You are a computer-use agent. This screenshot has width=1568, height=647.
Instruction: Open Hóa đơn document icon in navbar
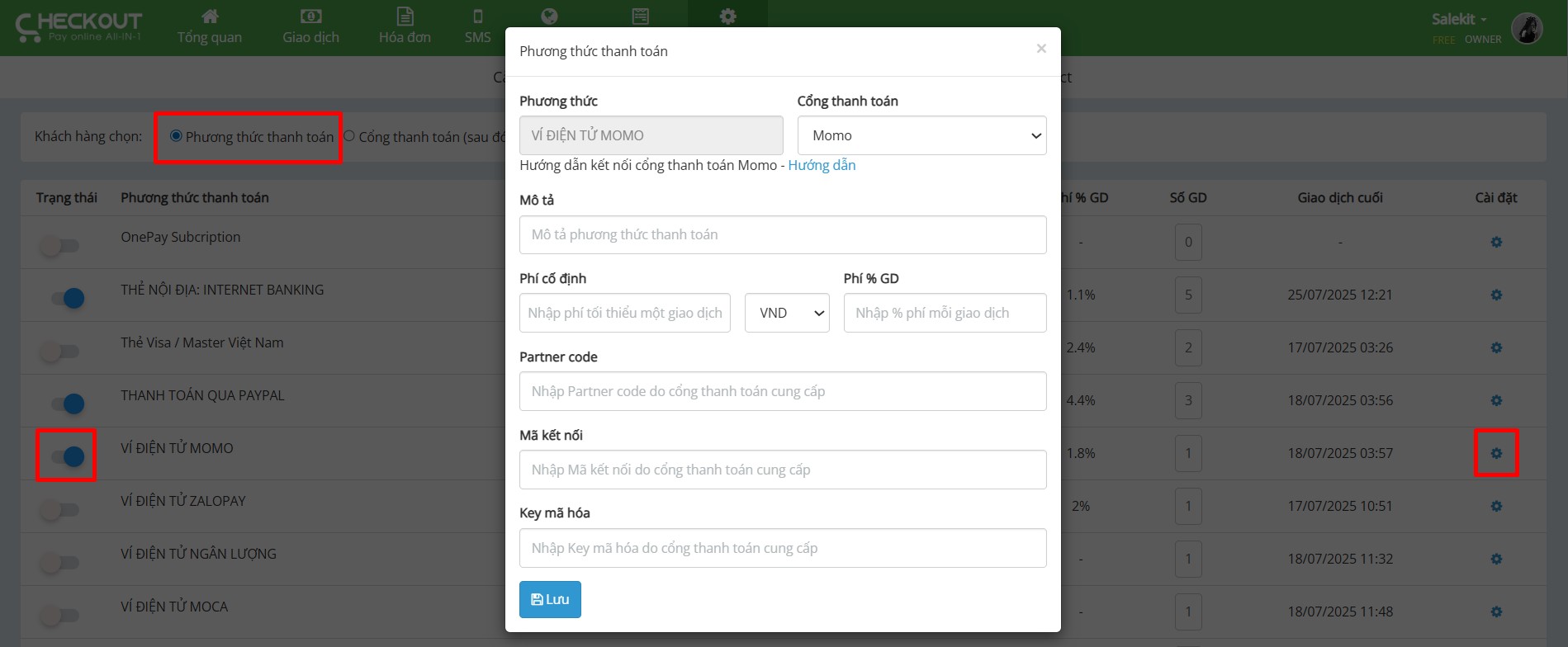click(405, 17)
